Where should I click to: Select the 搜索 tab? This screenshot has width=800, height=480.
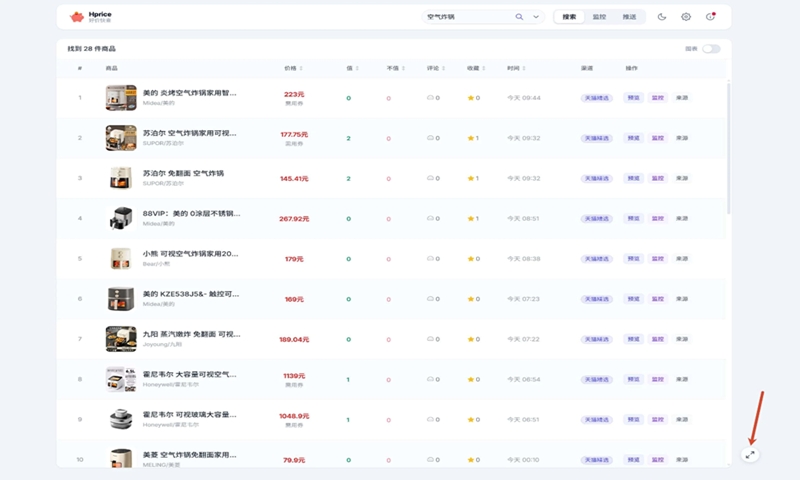coord(569,17)
